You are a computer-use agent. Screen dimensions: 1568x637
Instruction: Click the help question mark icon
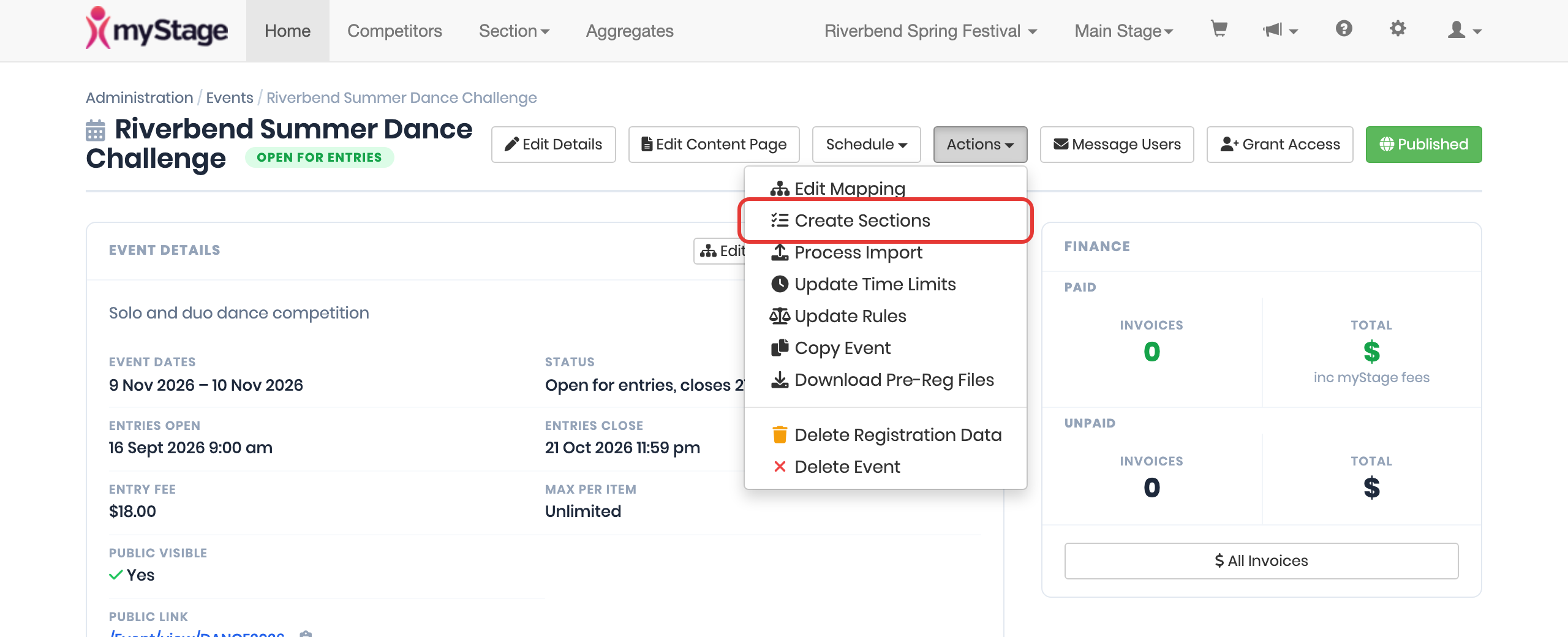pos(1344,29)
